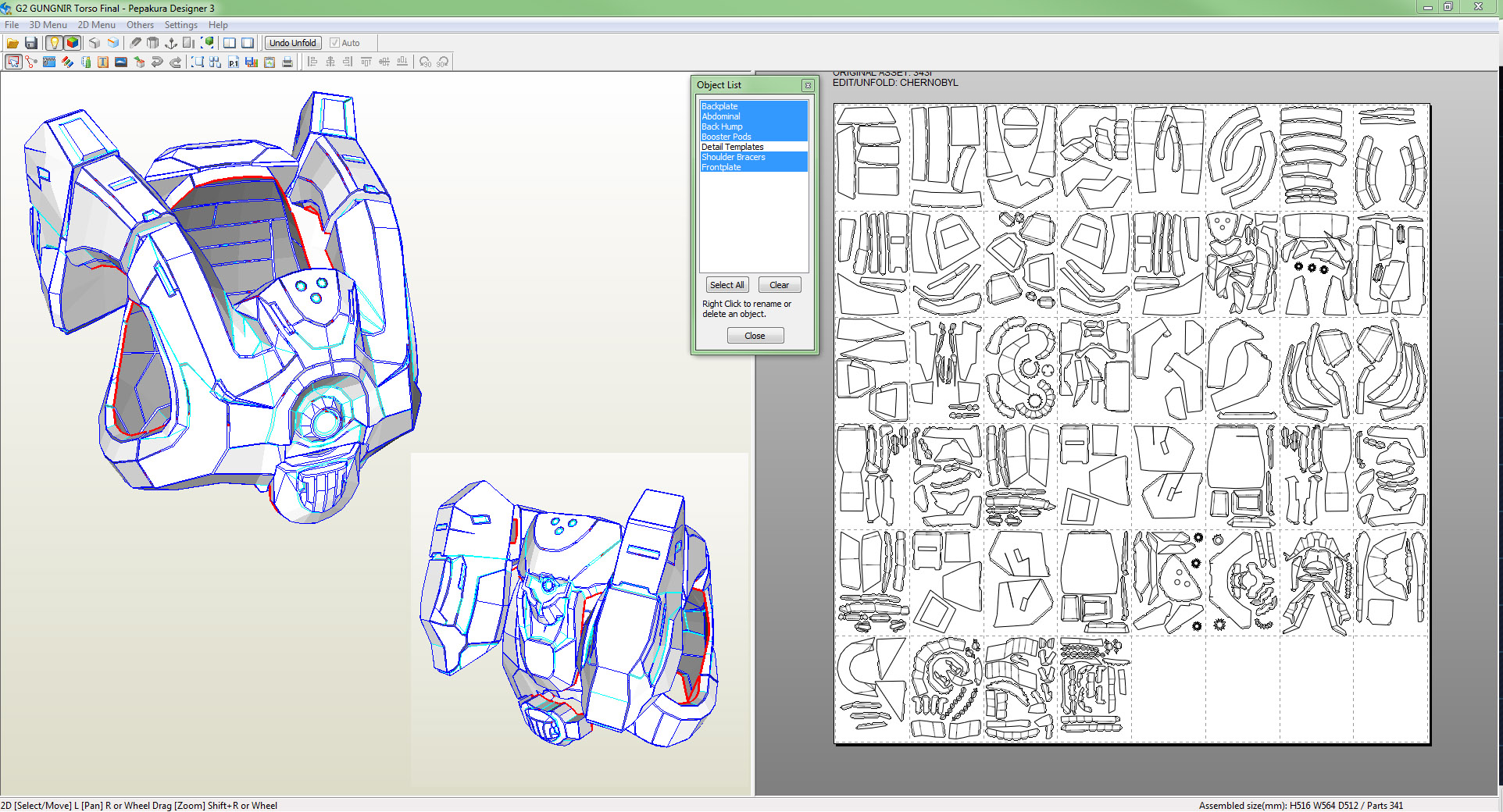Image resolution: width=1503 pixels, height=812 pixels.
Task: Click the open cube with orange edge icon
Action: point(113,43)
